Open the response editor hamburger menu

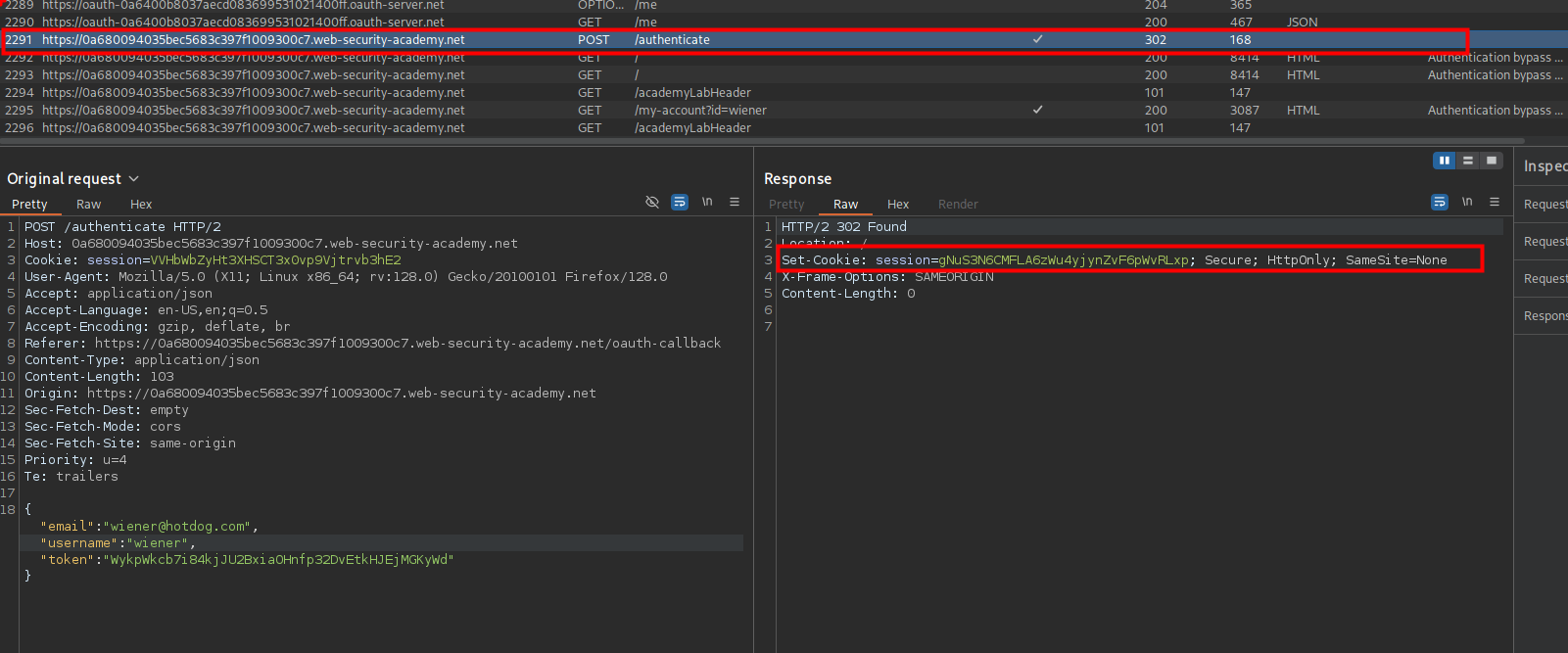tap(1495, 203)
